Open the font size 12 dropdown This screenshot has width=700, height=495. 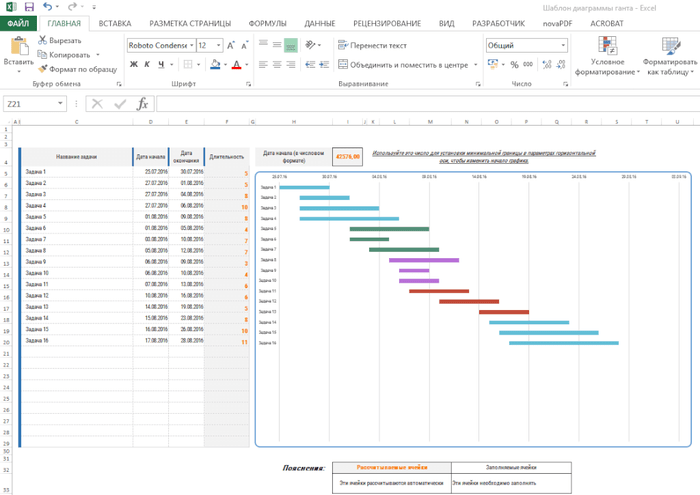[x=217, y=45]
